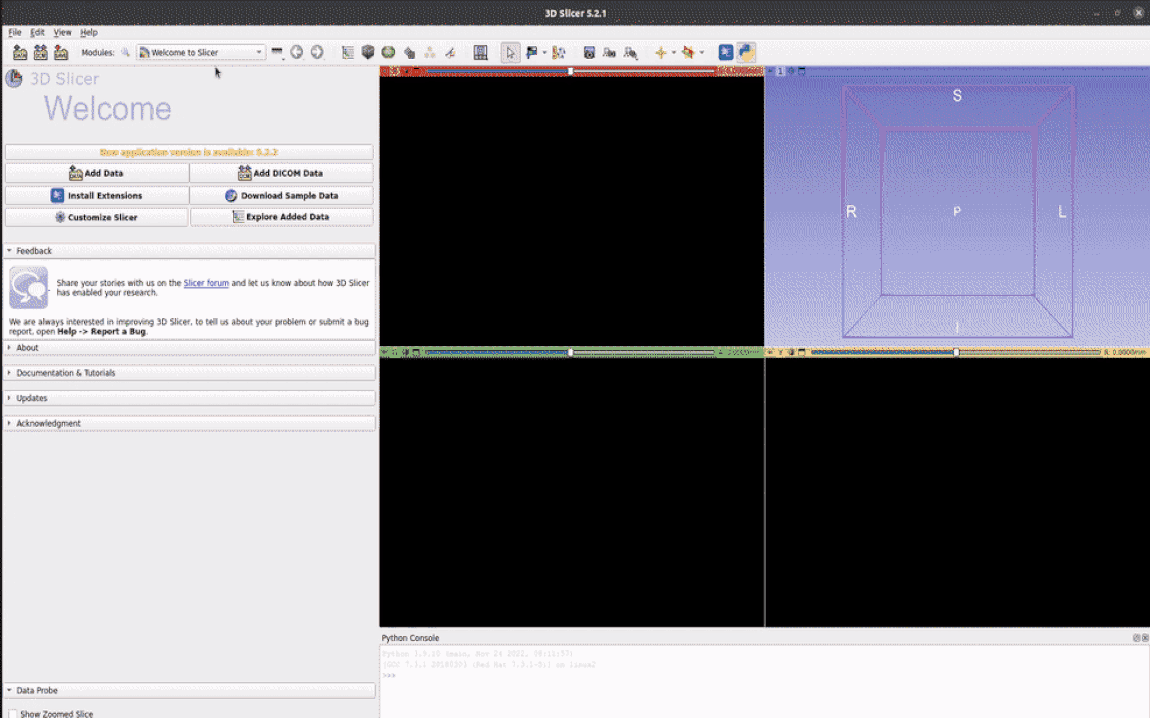Click the Install Extensions button

click(x=97, y=195)
